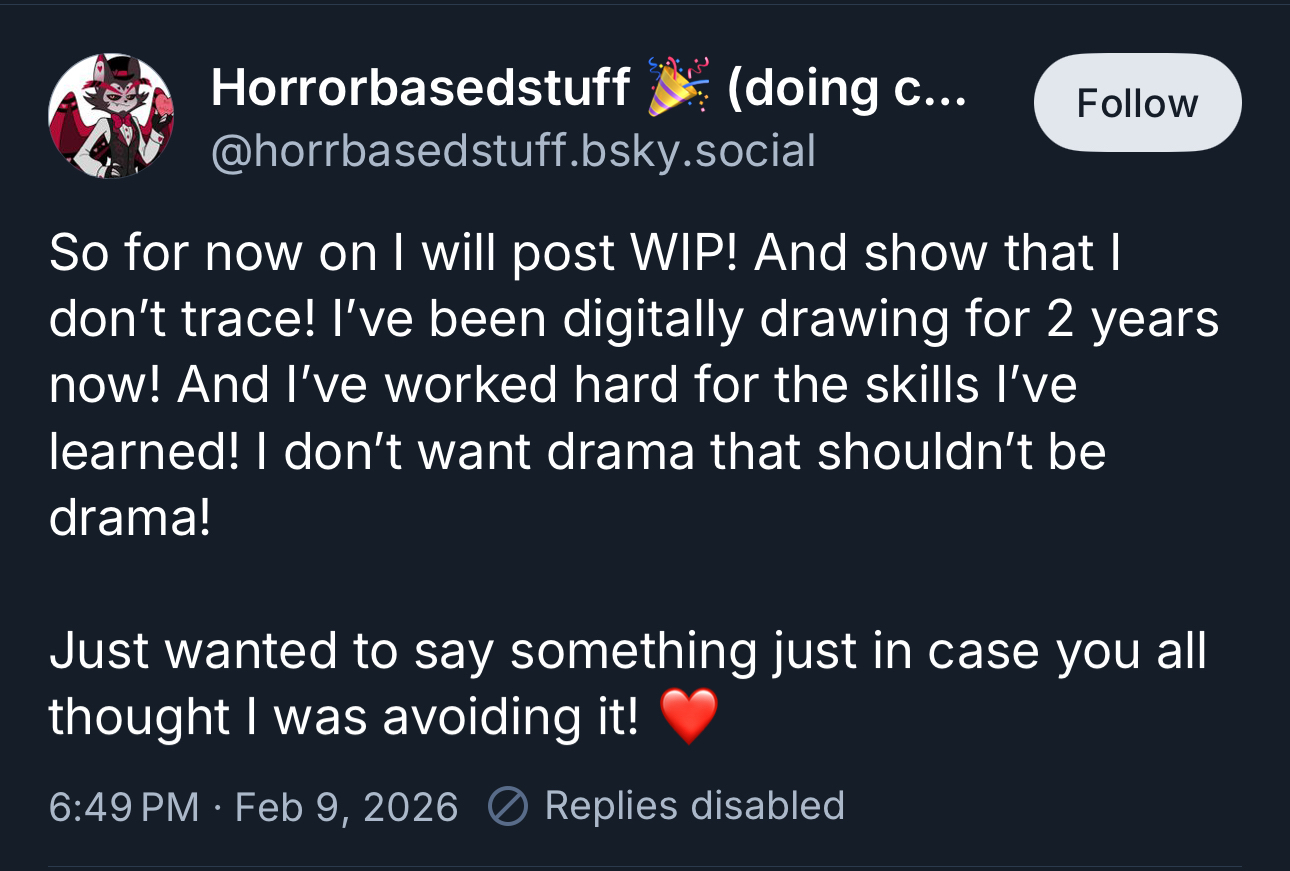
Task: Click the party popper emoji in name
Action: pos(679,88)
